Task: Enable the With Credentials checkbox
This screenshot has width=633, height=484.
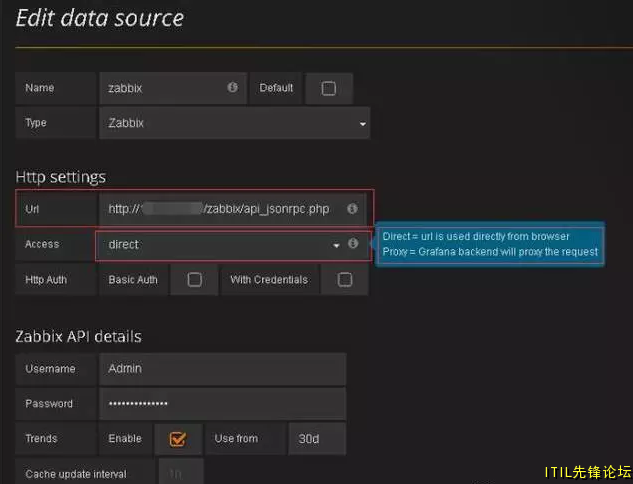Action: point(345,279)
